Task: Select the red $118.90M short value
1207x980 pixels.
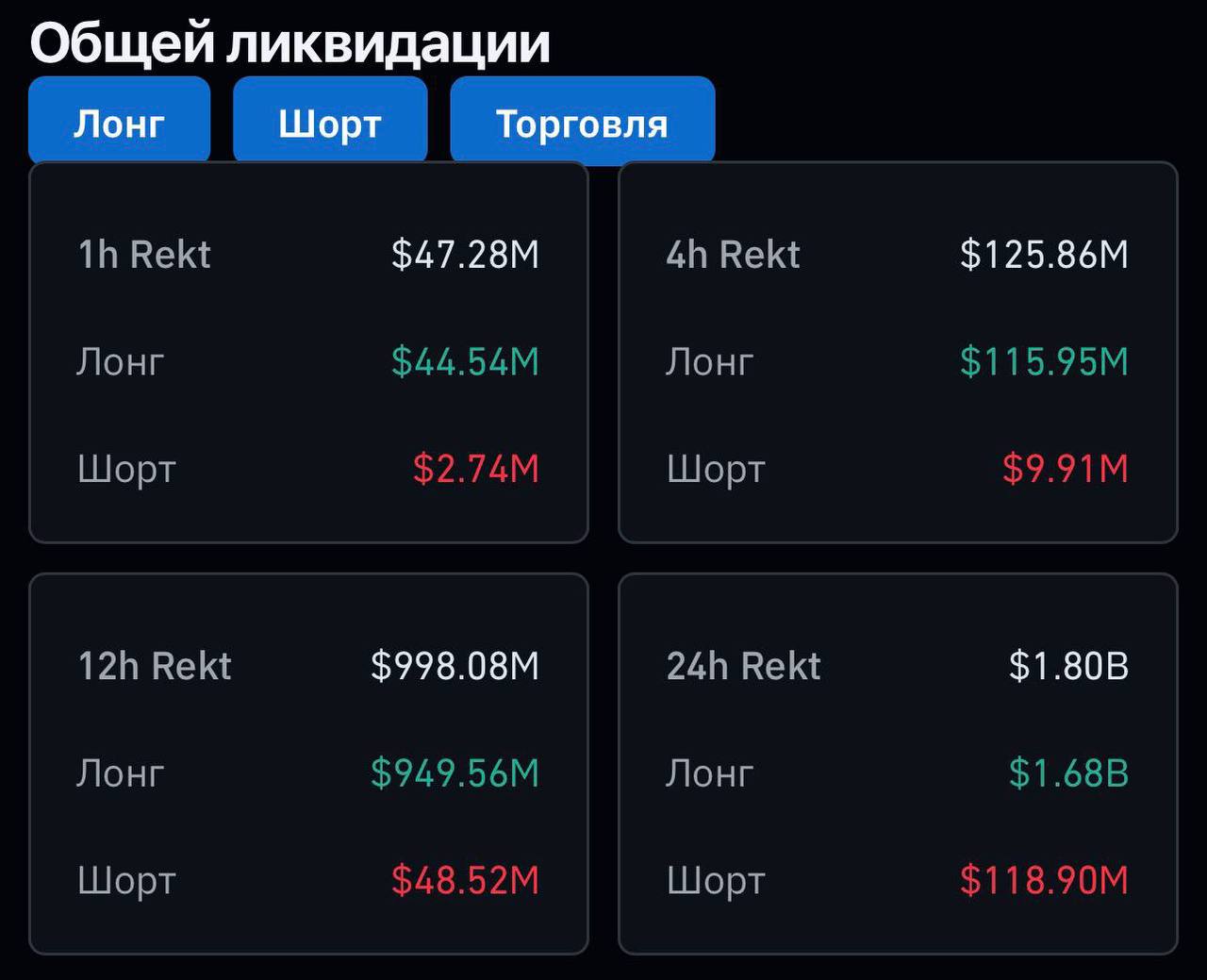Action: click(1045, 880)
